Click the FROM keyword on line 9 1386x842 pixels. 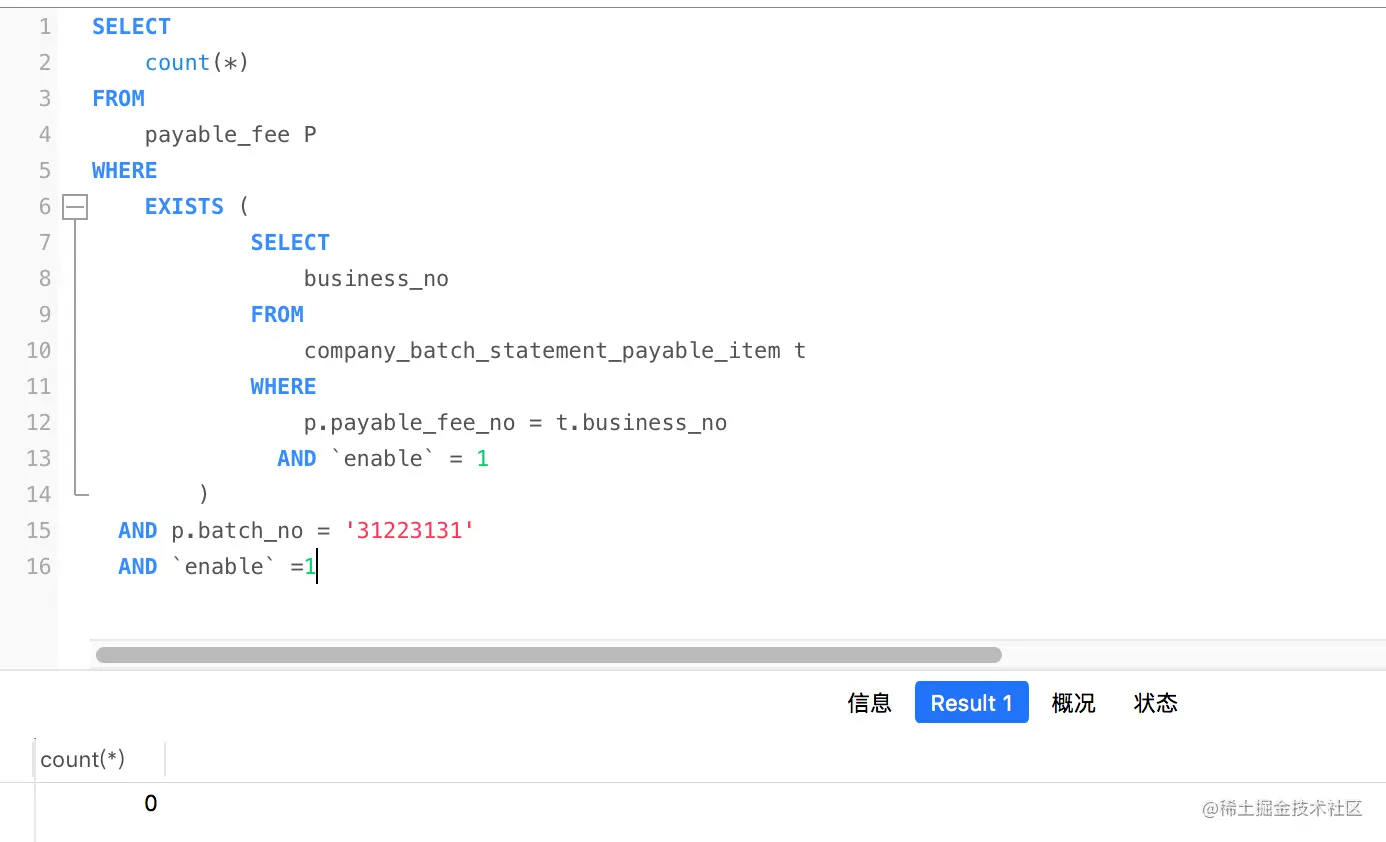(x=277, y=314)
